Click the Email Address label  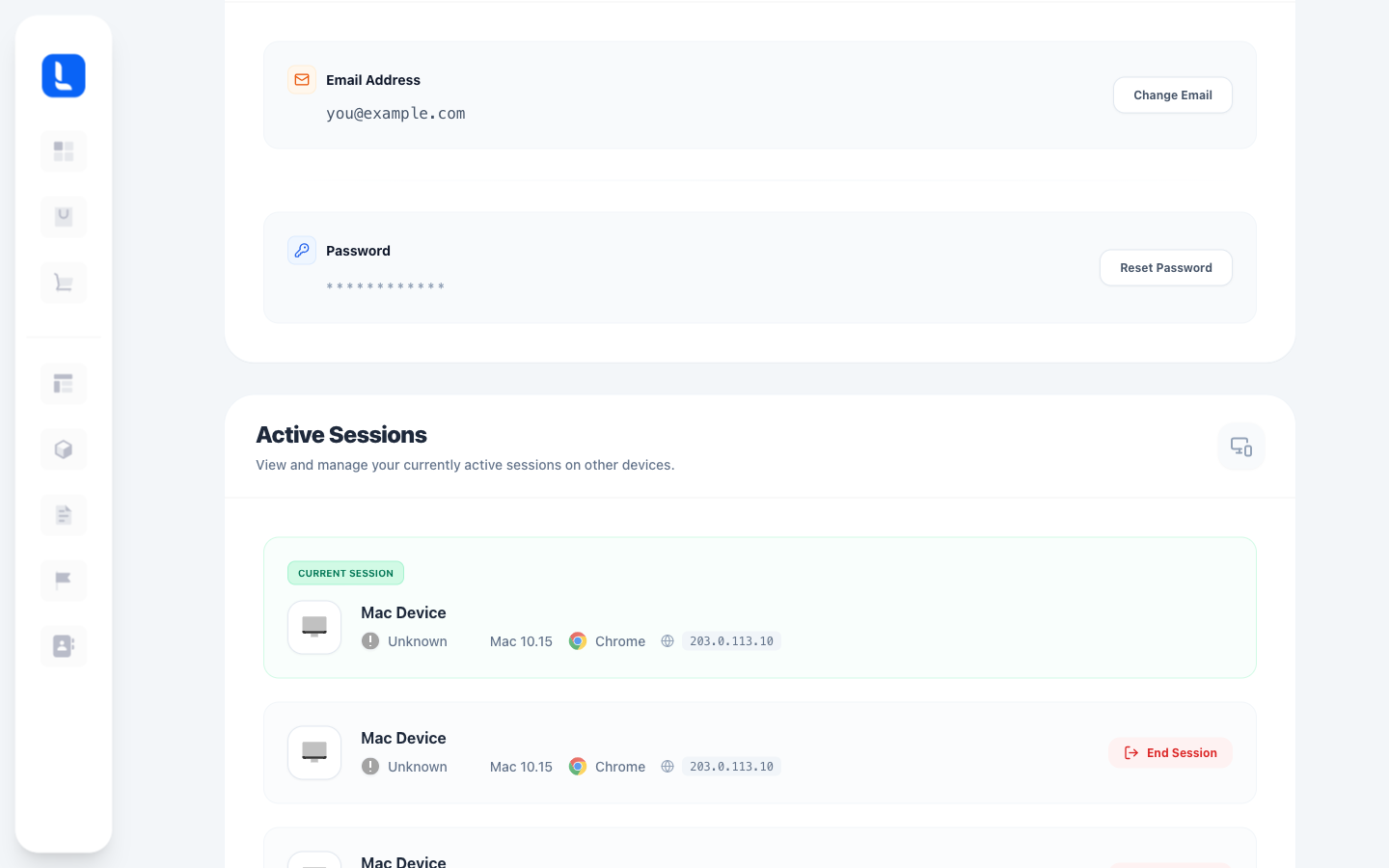[373, 80]
